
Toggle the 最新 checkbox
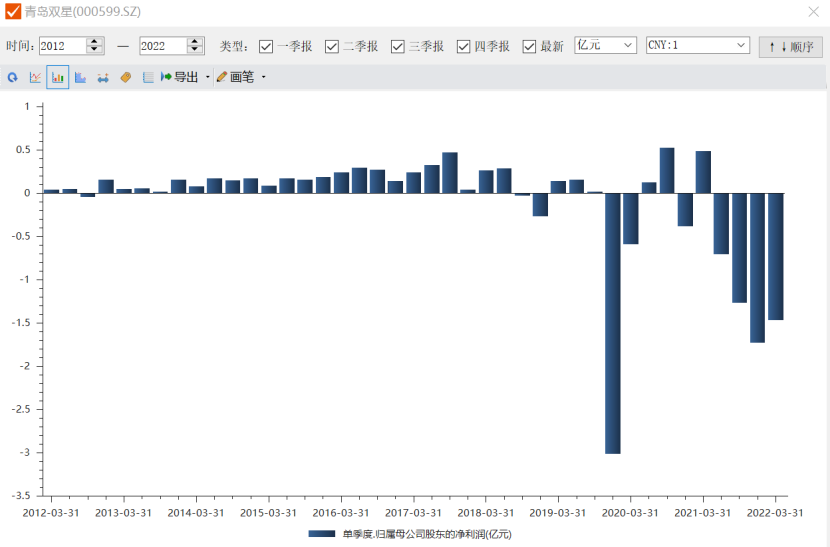point(529,47)
